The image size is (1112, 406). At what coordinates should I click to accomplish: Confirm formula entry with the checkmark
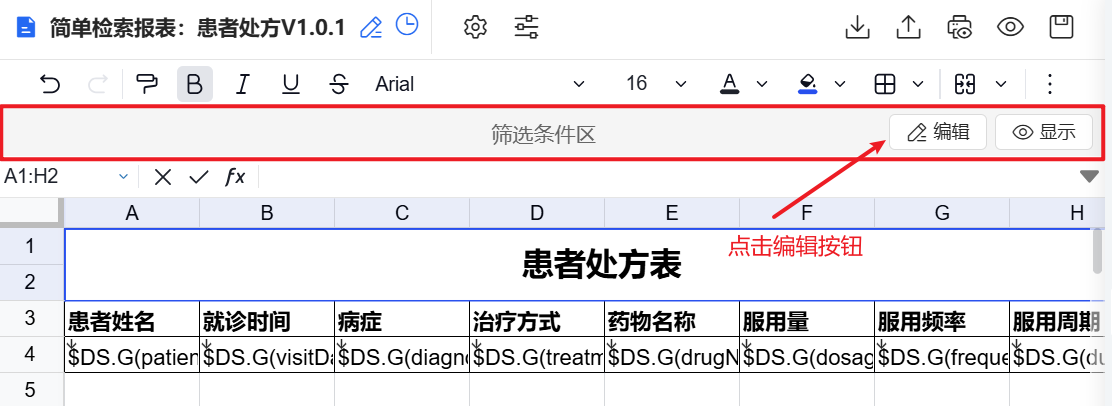click(199, 176)
